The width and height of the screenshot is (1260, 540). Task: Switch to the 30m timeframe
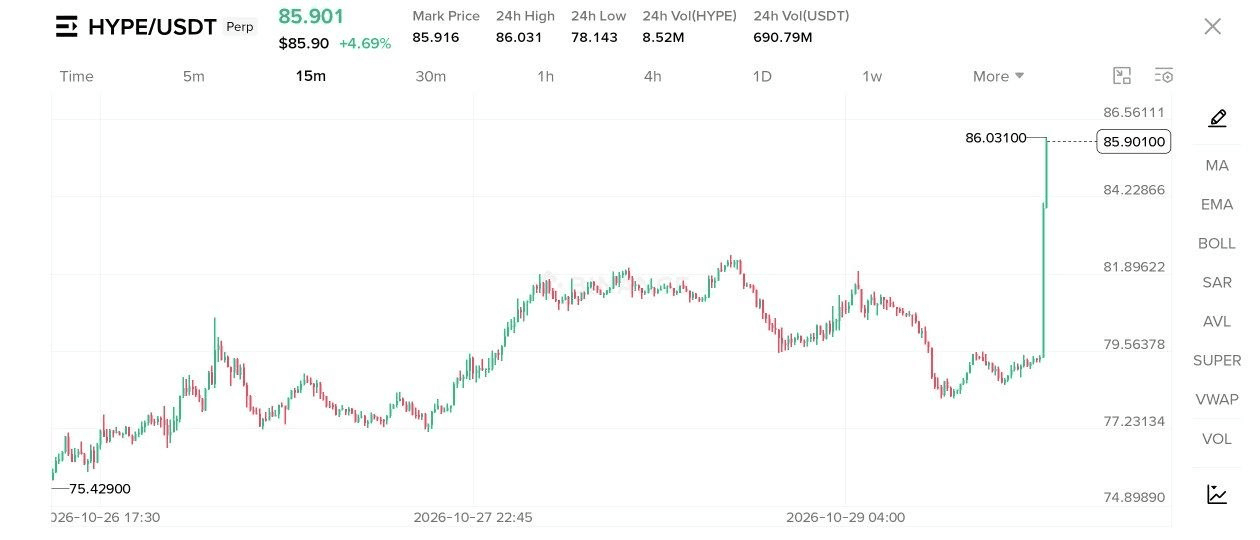[x=431, y=77]
